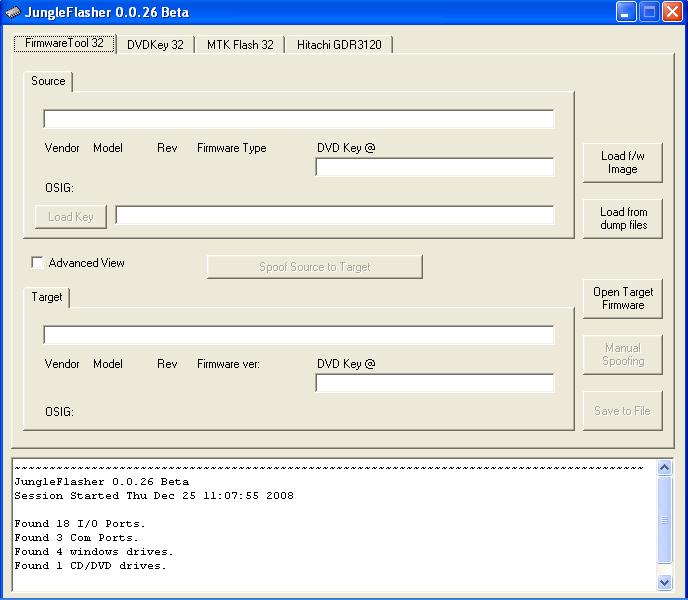Click the Manual Spoofing button

click(622, 355)
